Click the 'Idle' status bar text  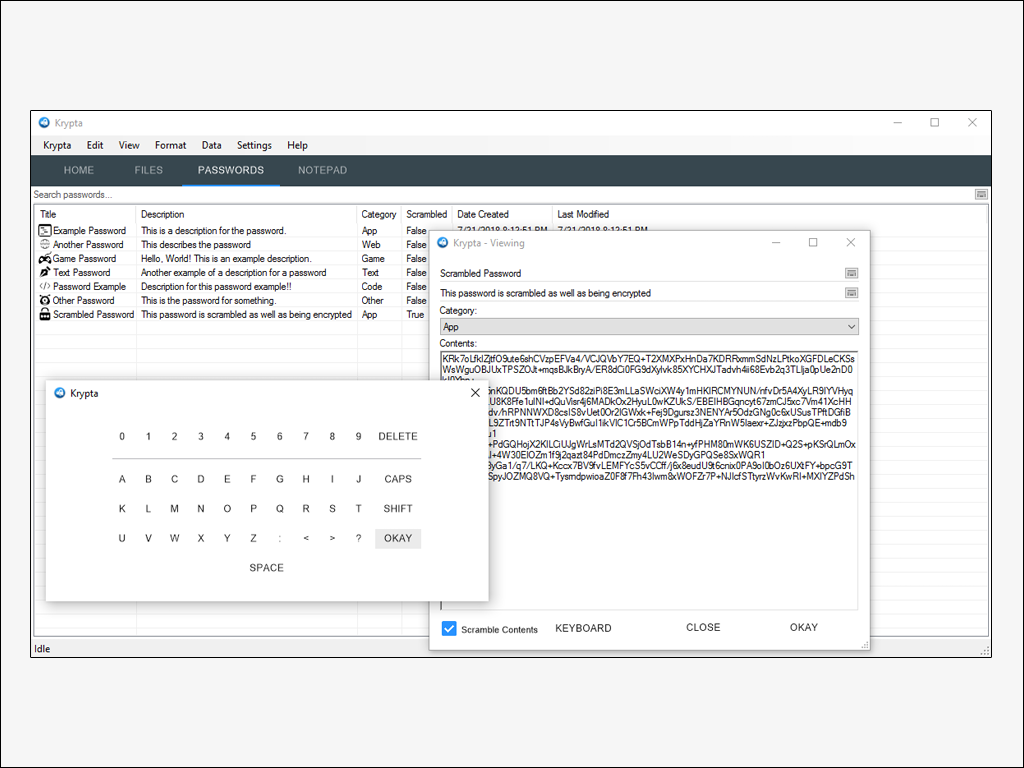pyautogui.click(x=42, y=648)
